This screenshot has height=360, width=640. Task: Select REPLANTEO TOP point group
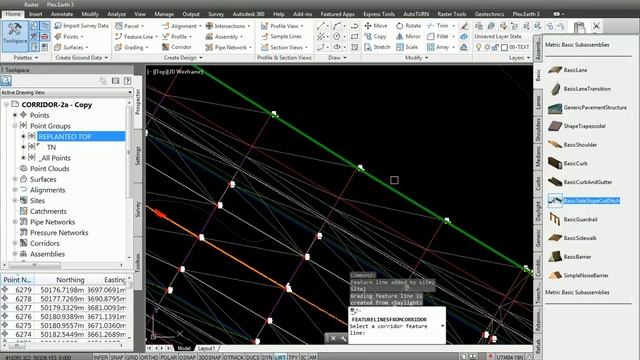81,136
